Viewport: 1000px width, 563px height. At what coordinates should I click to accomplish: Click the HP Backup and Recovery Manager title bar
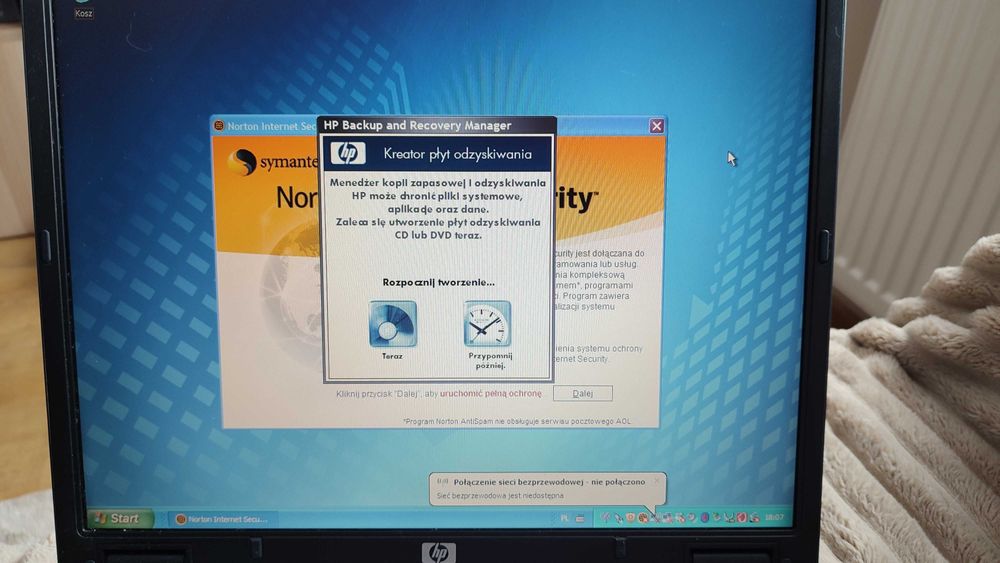pos(436,125)
